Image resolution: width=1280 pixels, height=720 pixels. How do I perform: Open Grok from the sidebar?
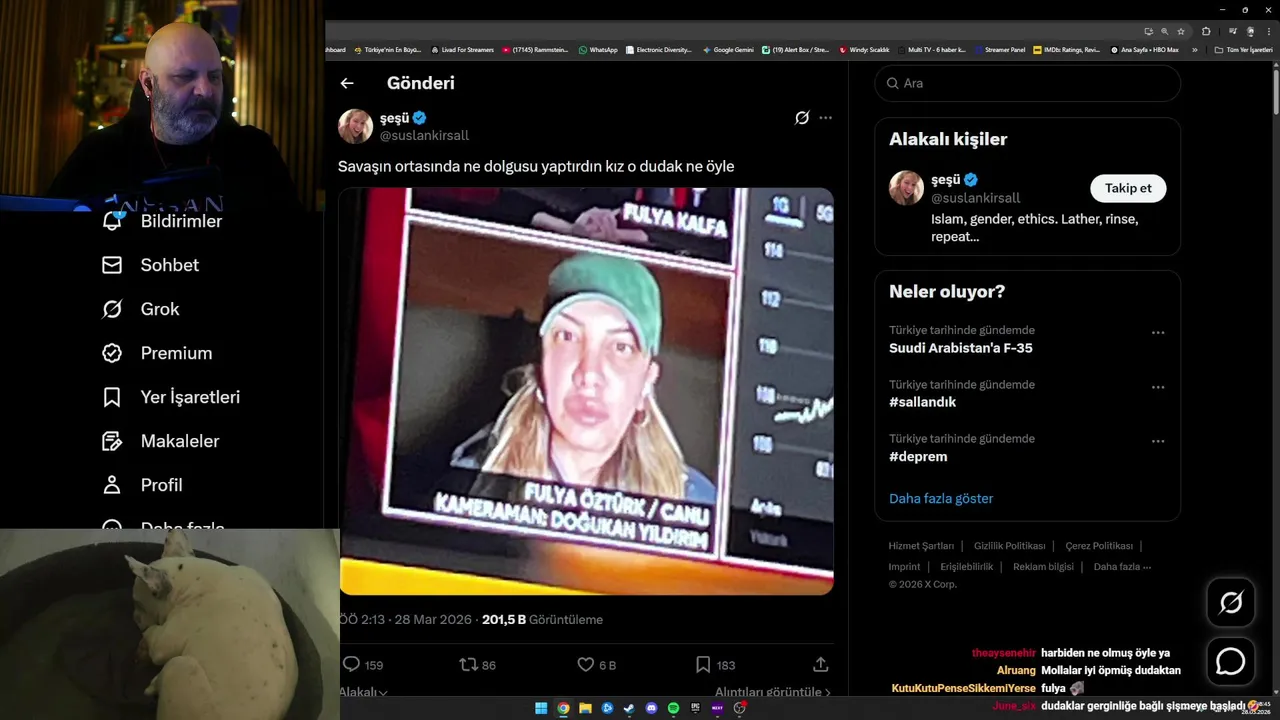(x=140, y=309)
